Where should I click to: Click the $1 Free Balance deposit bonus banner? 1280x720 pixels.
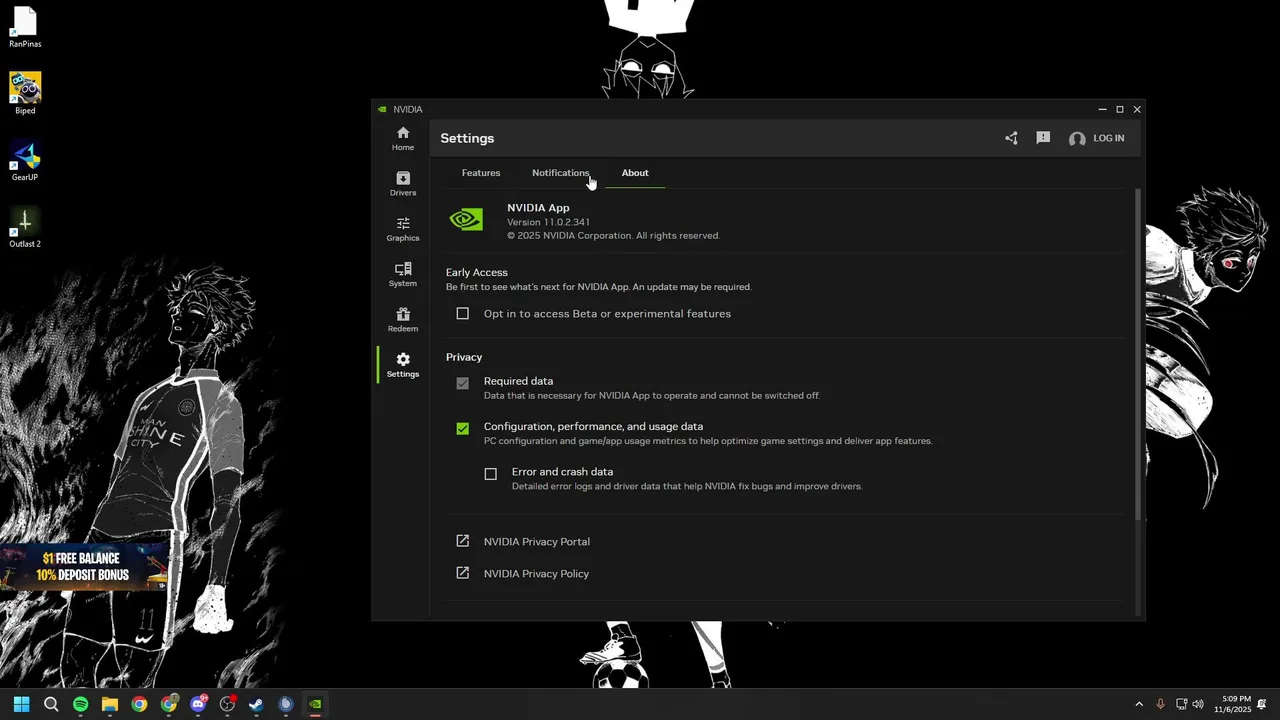pos(84,567)
